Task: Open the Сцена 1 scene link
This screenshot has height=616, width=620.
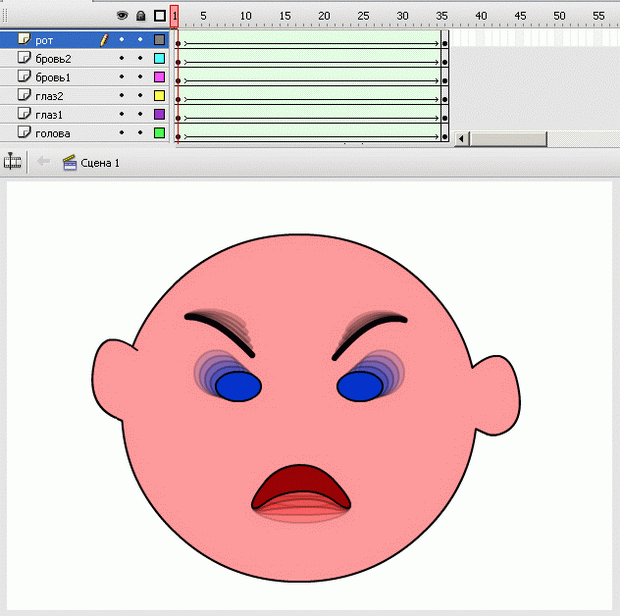Action: [100, 162]
